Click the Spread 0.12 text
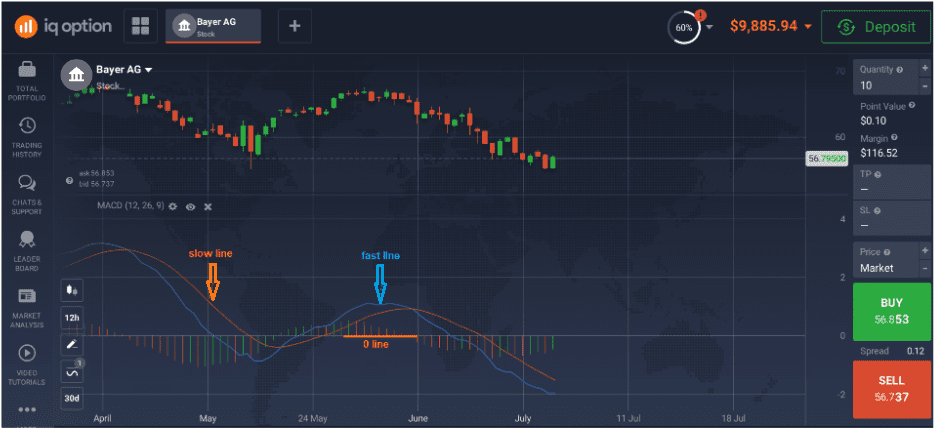The width and height of the screenshot is (934, 429). click(x=892, y=351)
